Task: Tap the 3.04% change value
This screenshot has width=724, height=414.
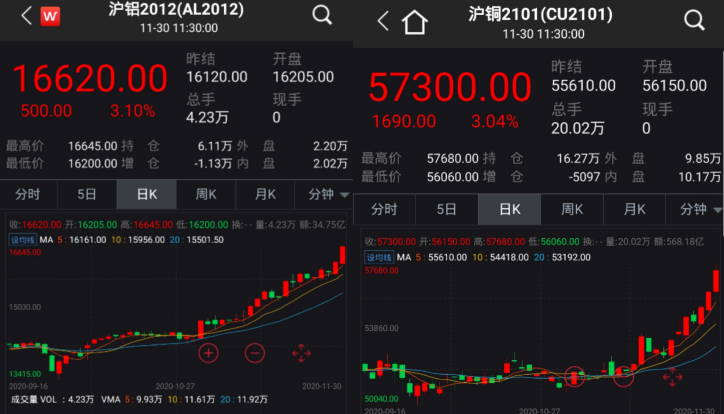Action: 495,121
